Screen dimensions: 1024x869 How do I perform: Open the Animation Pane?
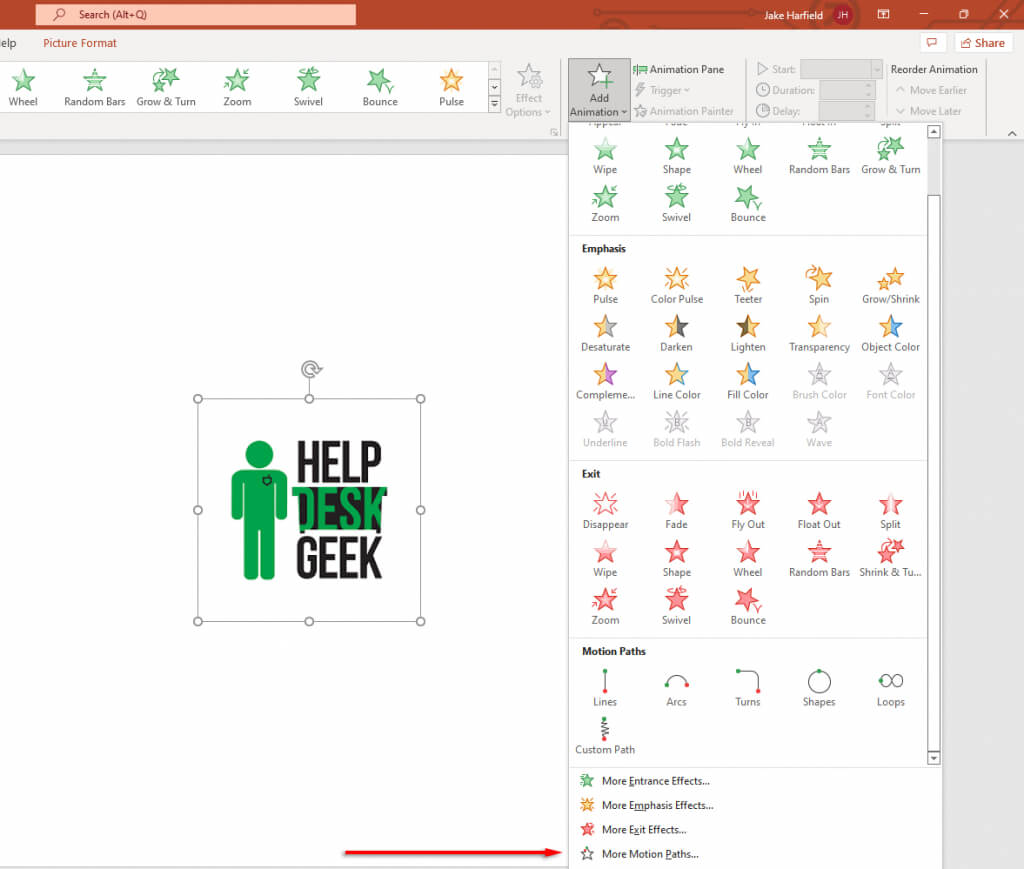[679, 69]
